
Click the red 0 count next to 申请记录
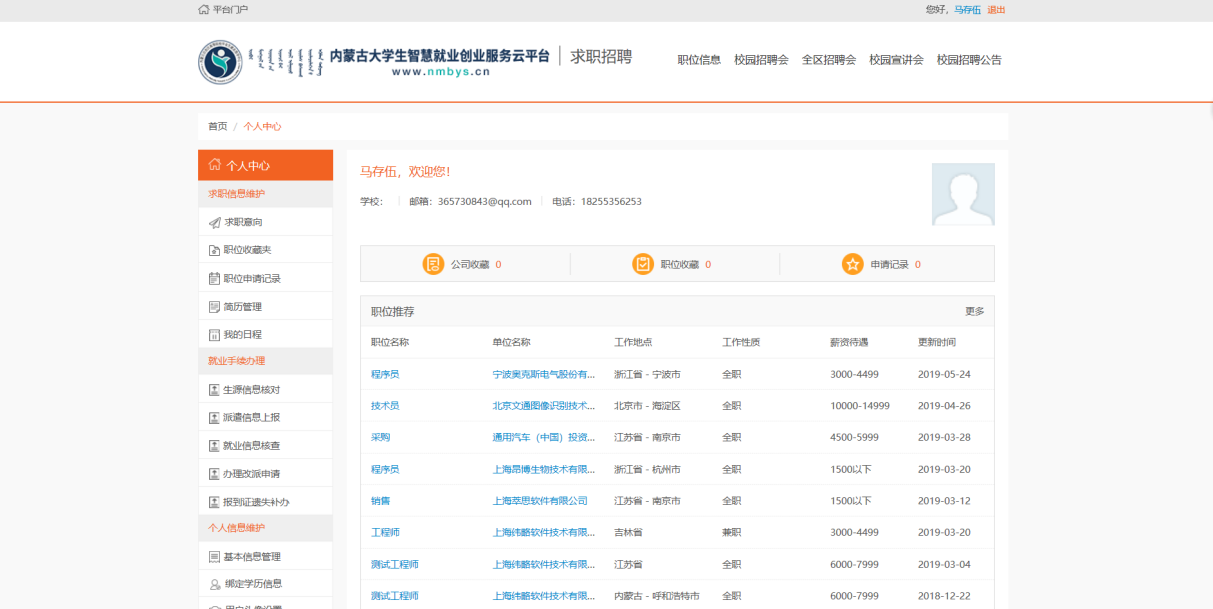[x=917, y=265]
